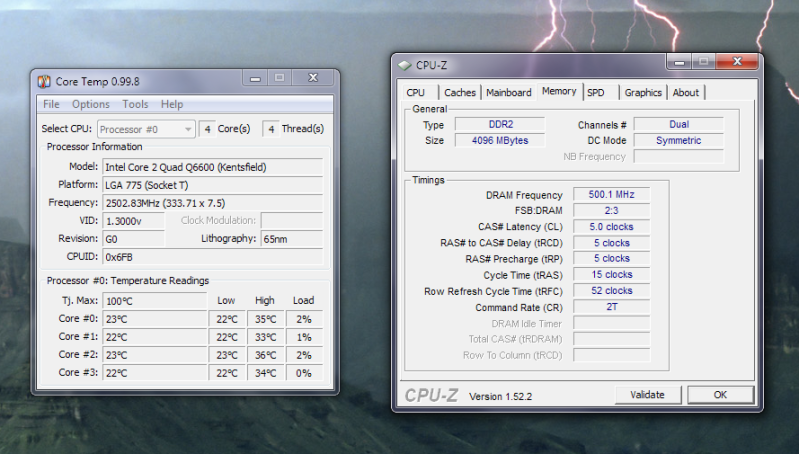Click the CPU-Z title bar icon

point(404,66)
